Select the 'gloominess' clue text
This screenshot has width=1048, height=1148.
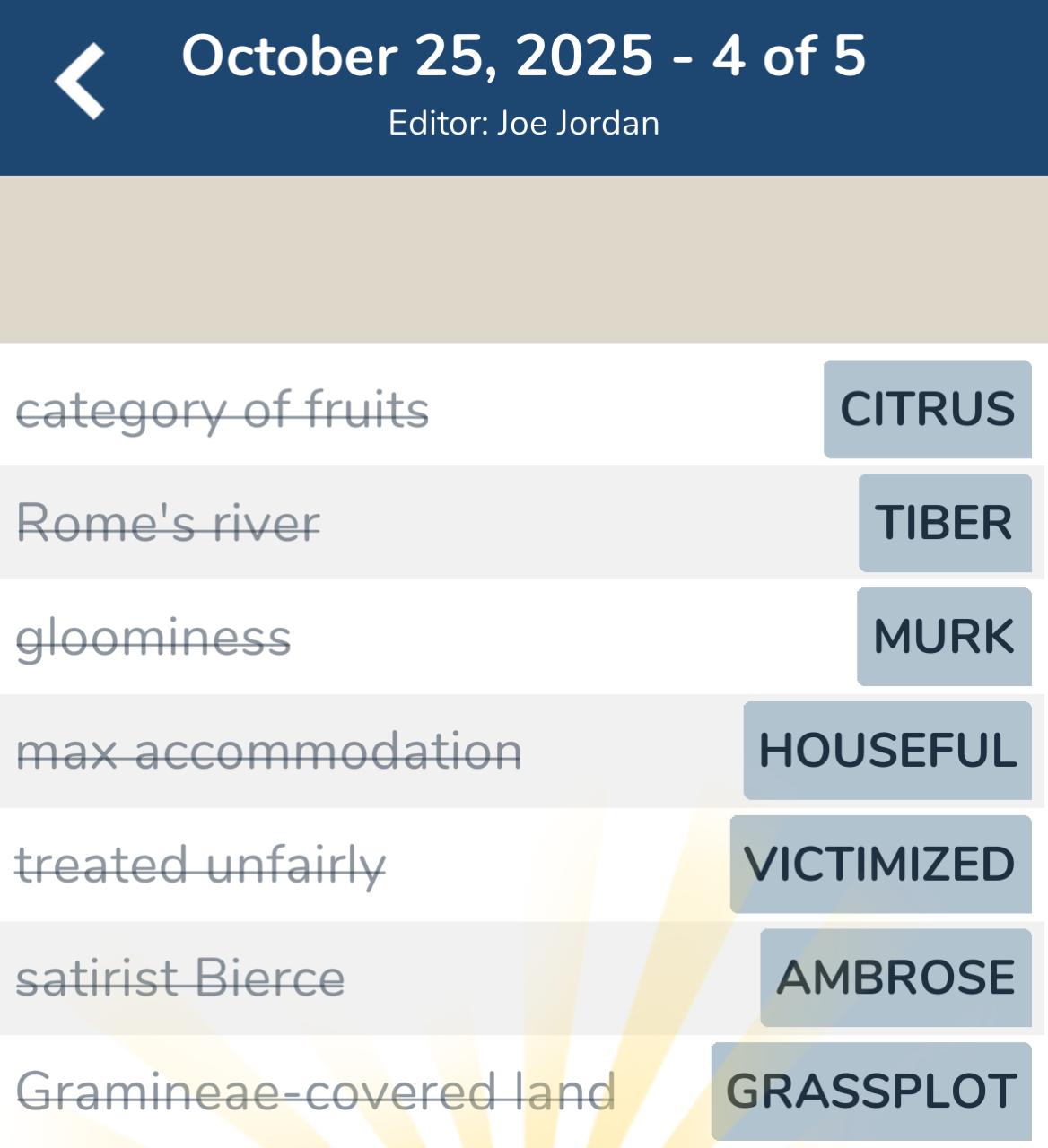(x=153, y=638)
